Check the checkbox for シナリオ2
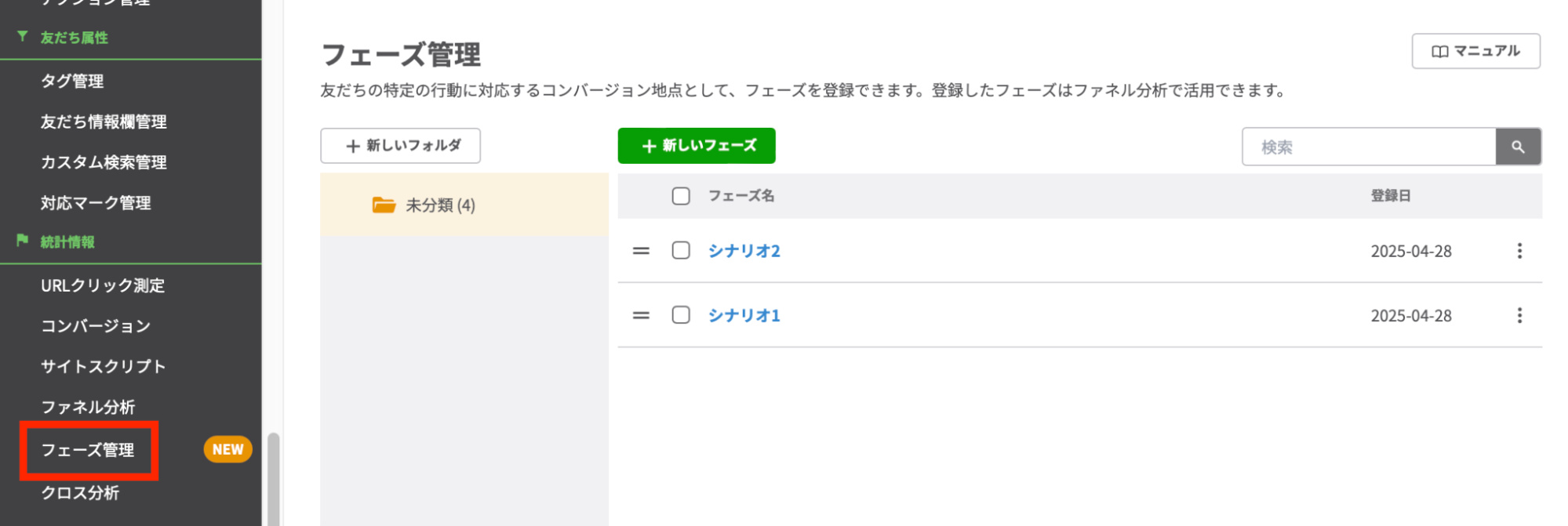The image size is (1568, 526). coord(679,251)
